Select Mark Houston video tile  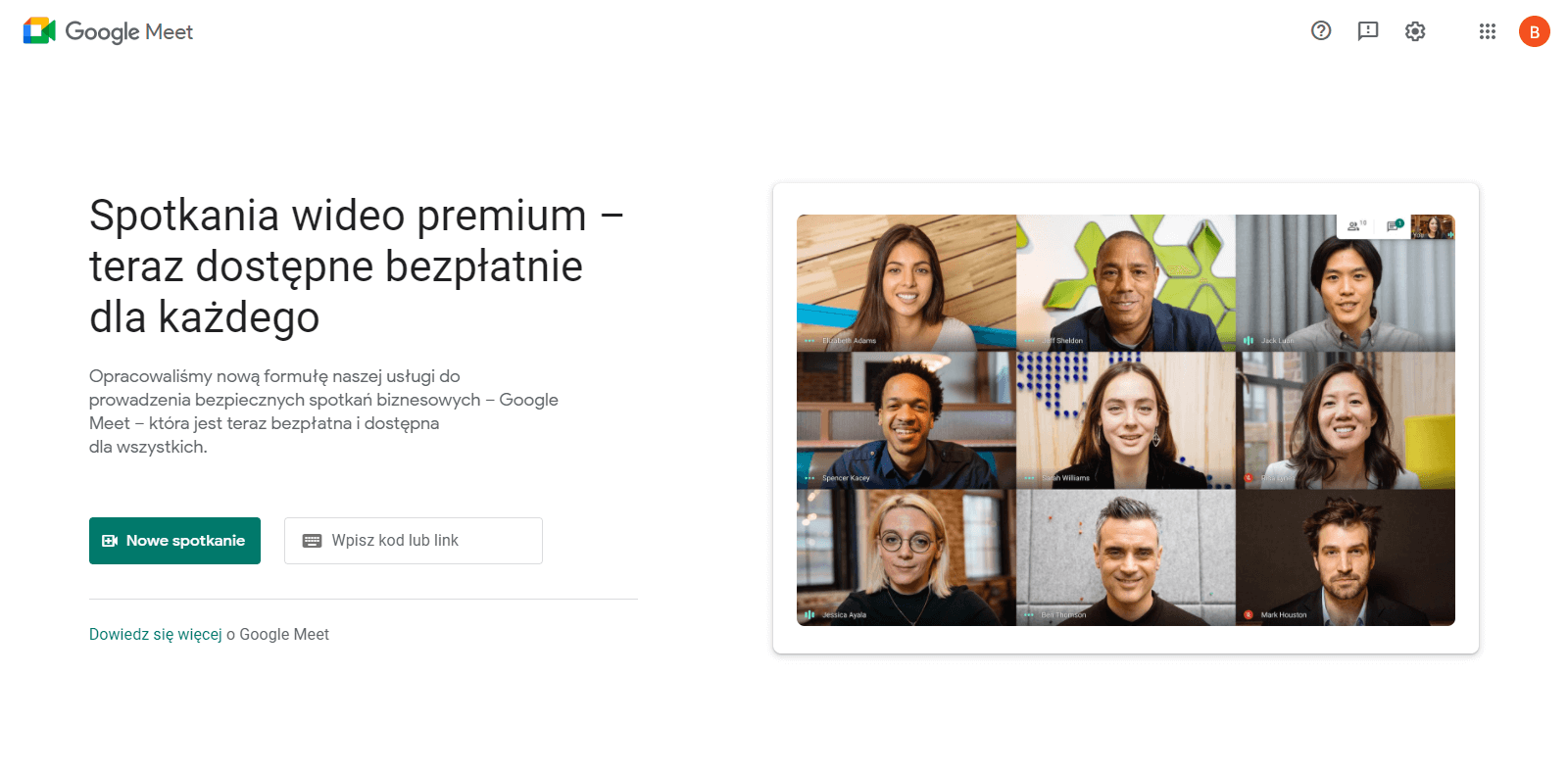(1346, 557)
